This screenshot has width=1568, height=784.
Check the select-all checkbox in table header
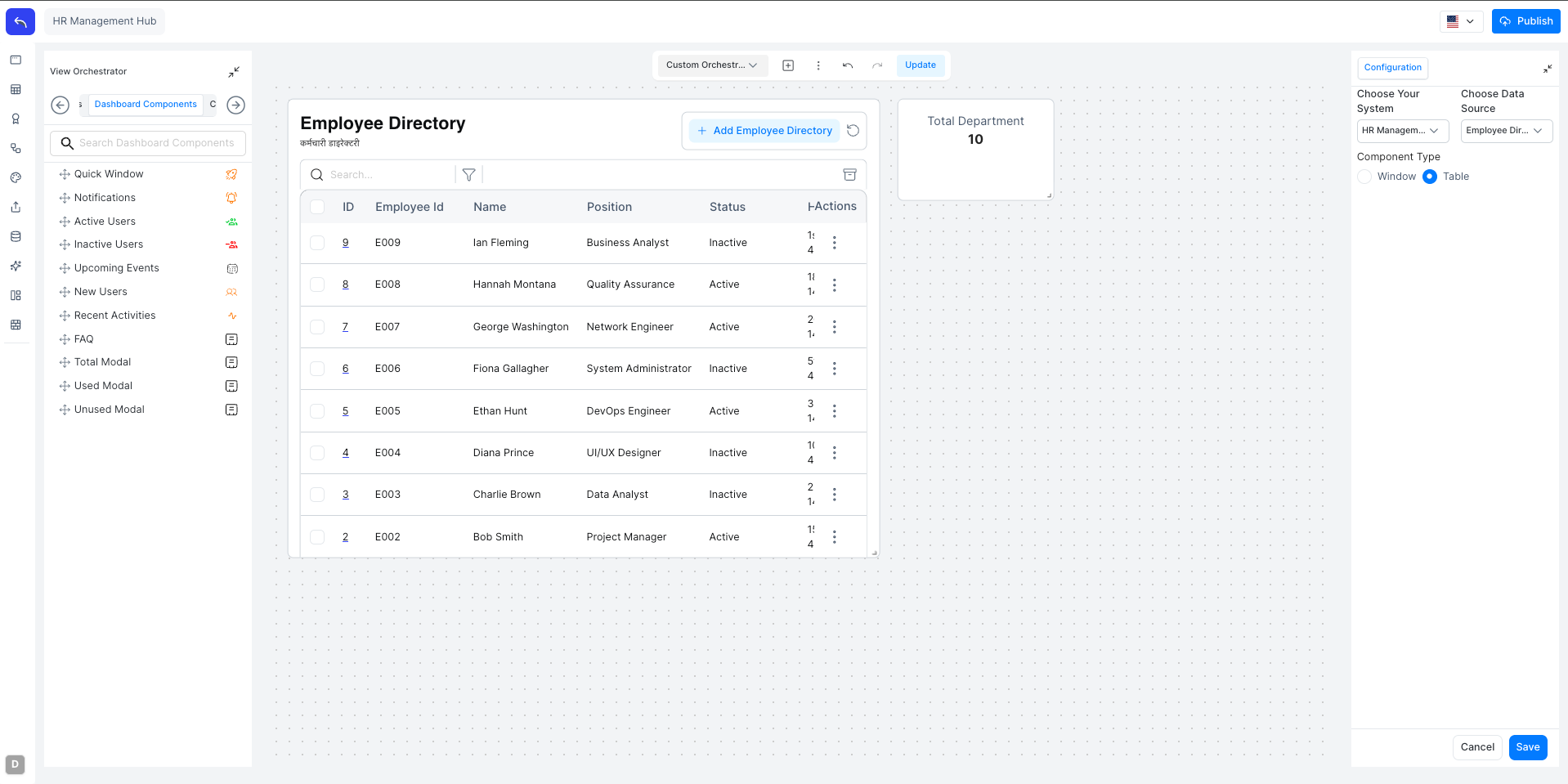[x=317, y=207]
